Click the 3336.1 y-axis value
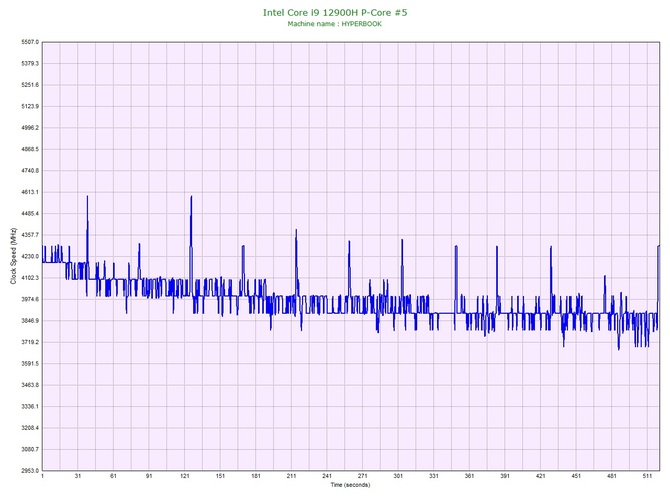 point(30,407)
